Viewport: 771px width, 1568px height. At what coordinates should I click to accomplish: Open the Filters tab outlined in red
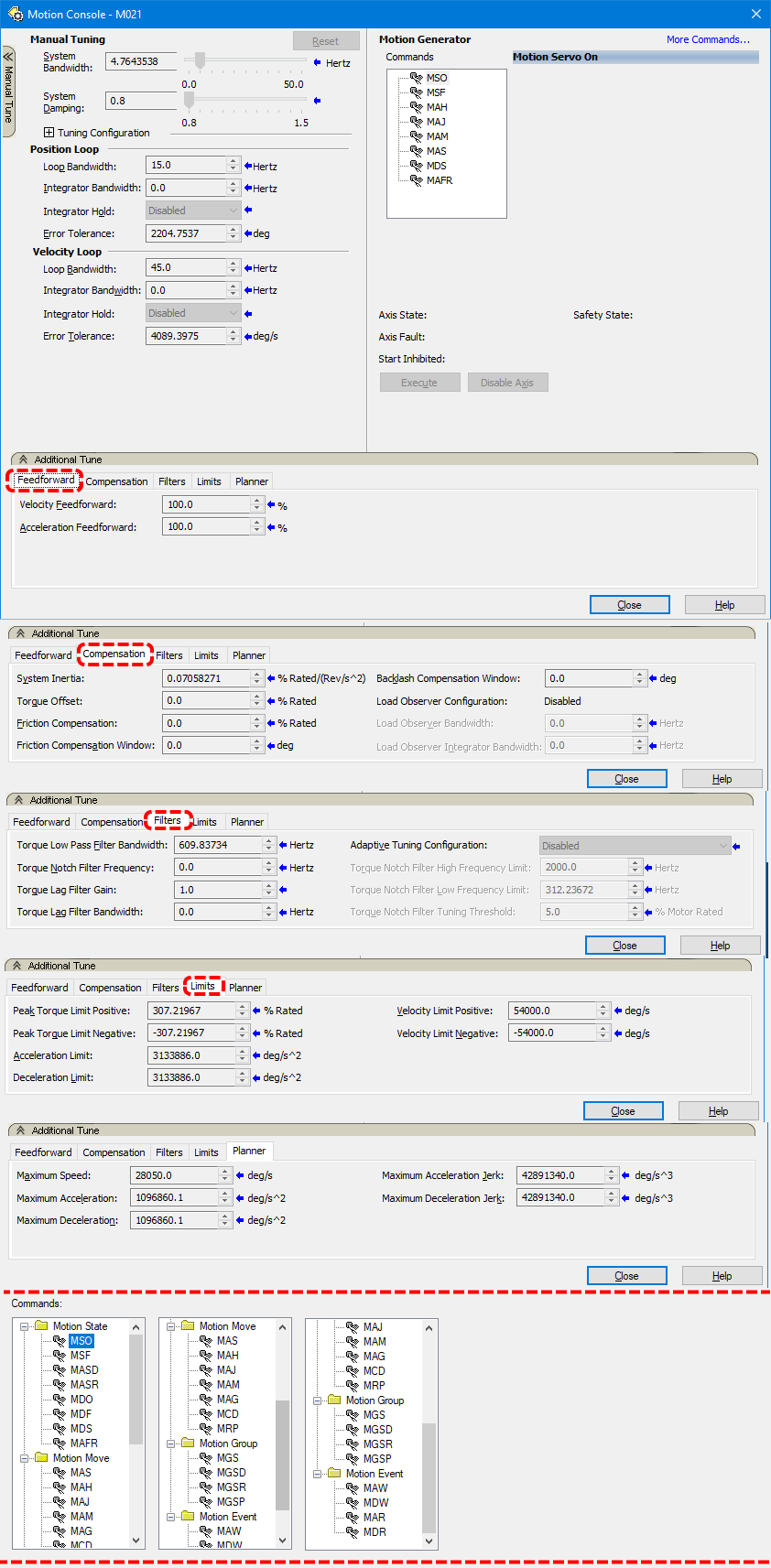pos(168,821)
